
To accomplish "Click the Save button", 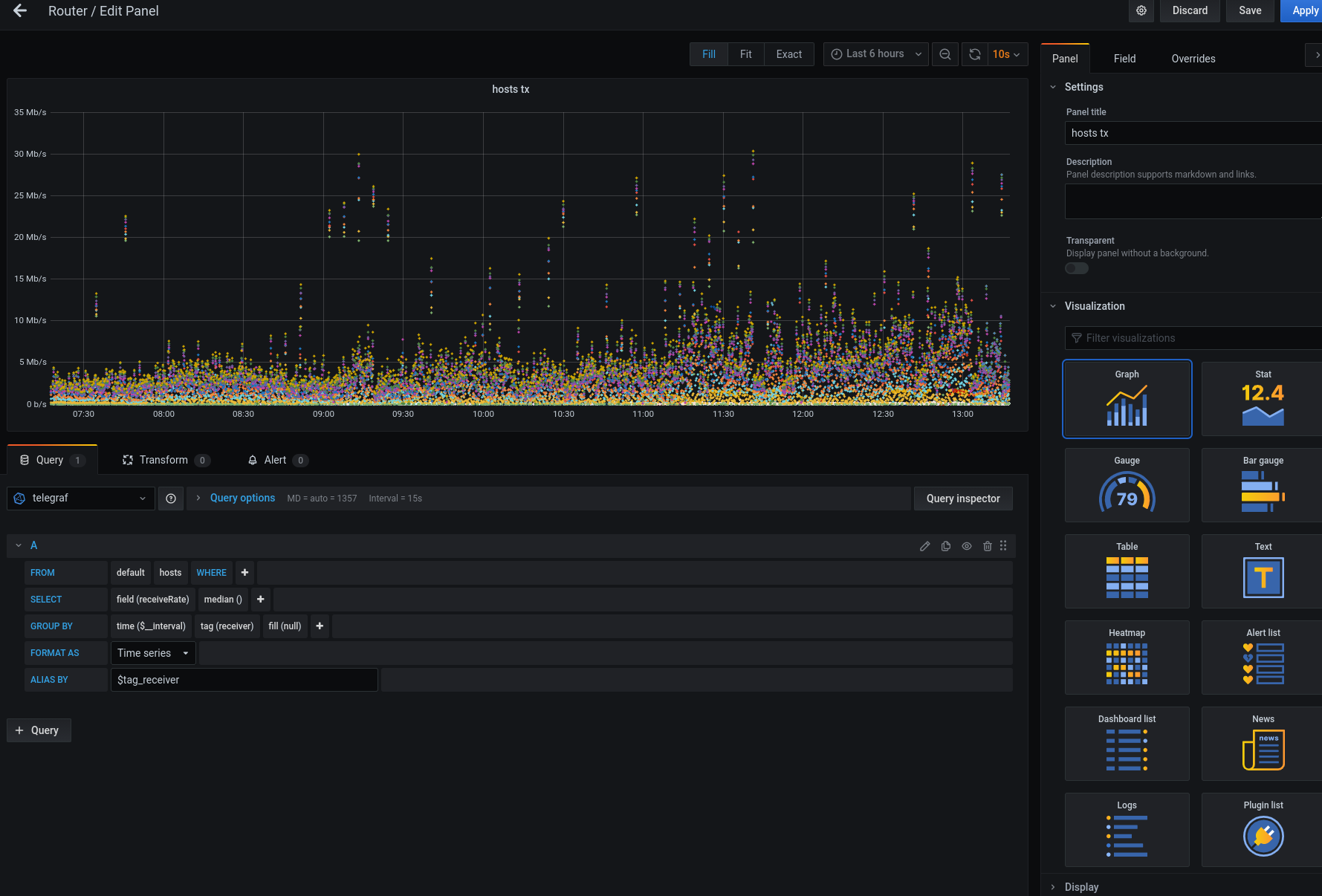I will [x=1250, y=11].
